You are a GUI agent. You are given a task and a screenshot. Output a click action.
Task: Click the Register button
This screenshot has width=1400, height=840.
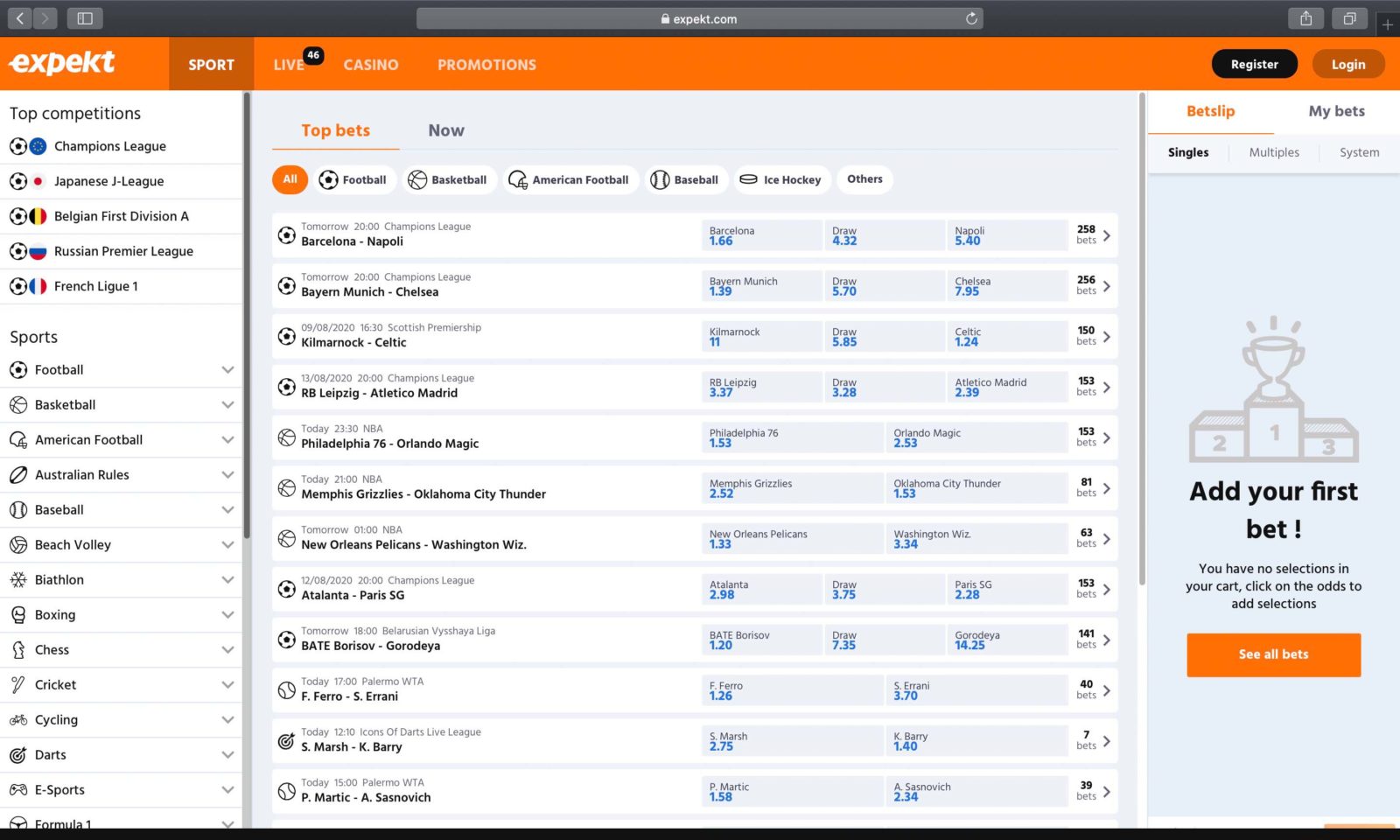pyautogui.click(x=1254, y=63)
